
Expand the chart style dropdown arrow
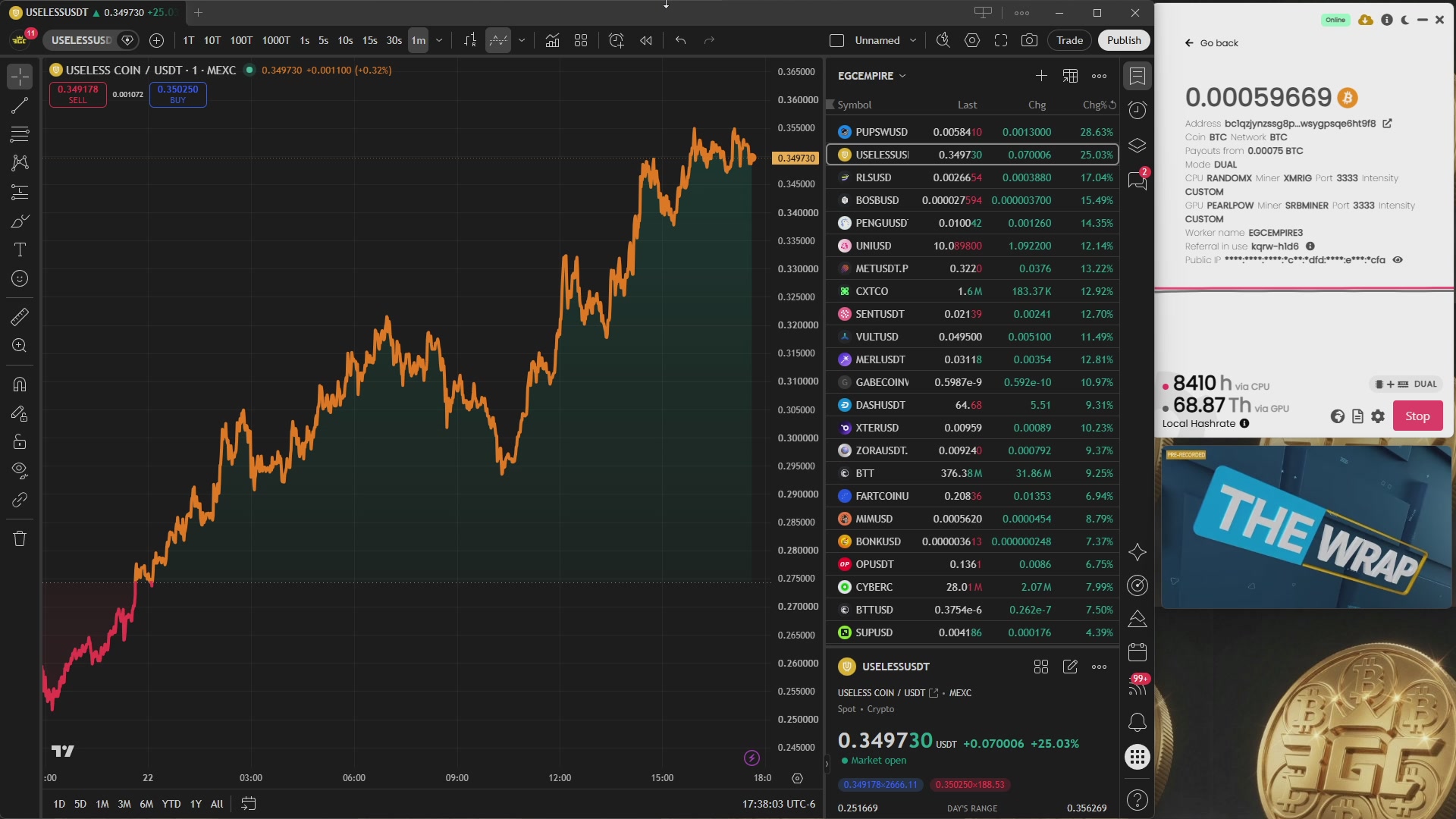[522, 40]
